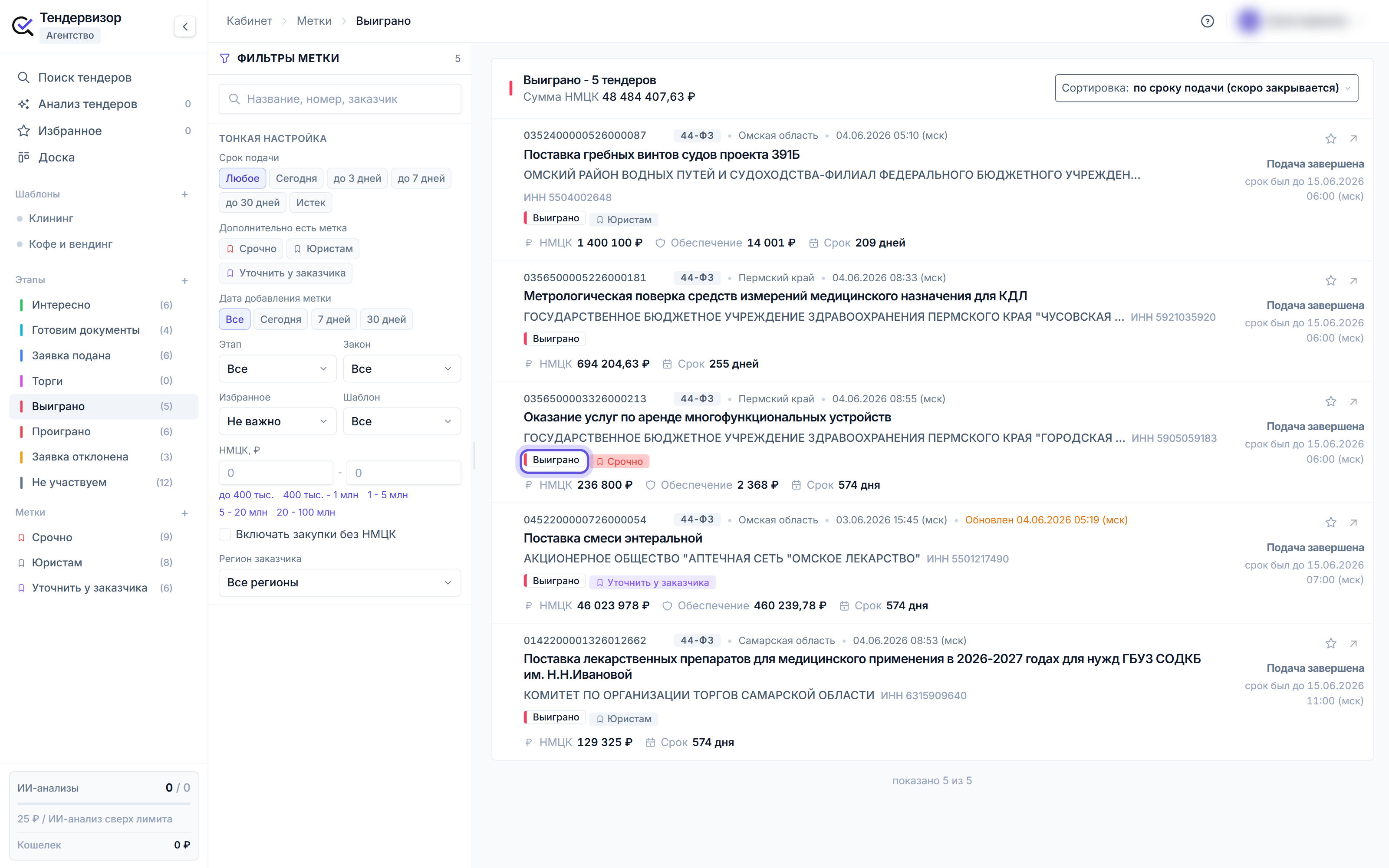Apply the 20 - 100 млн price preset
The width and height of the screenshot is (1389, 868).
coord(305,512)
